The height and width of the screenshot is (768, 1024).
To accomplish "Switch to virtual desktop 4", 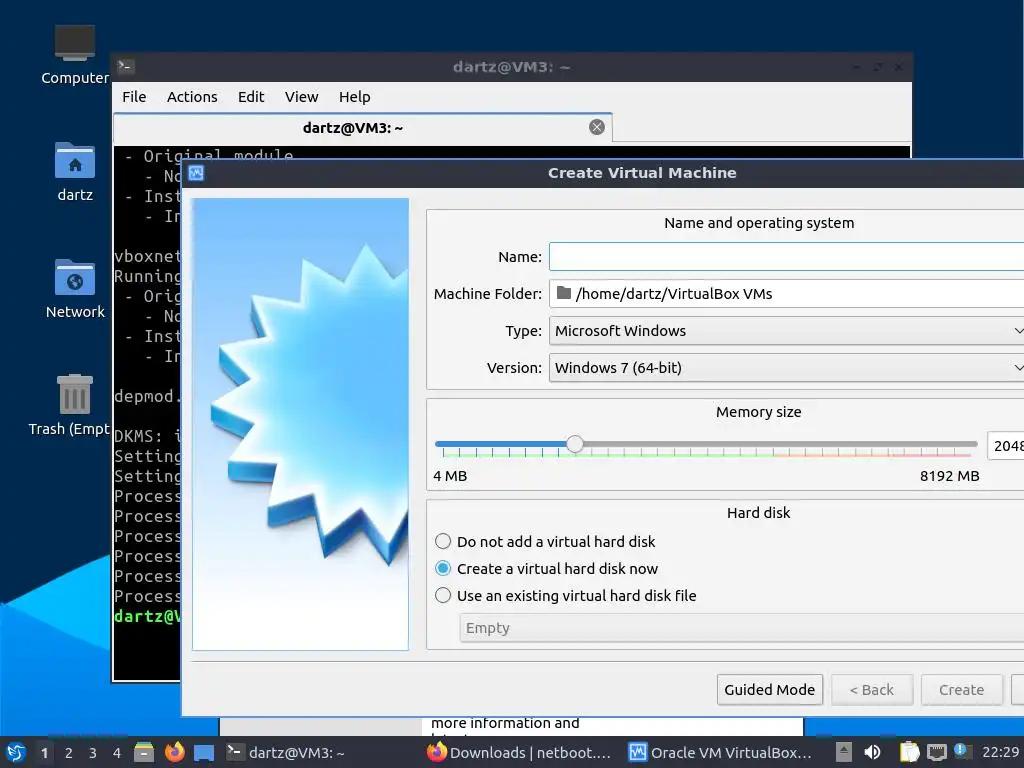I will (x=117, y=753).
